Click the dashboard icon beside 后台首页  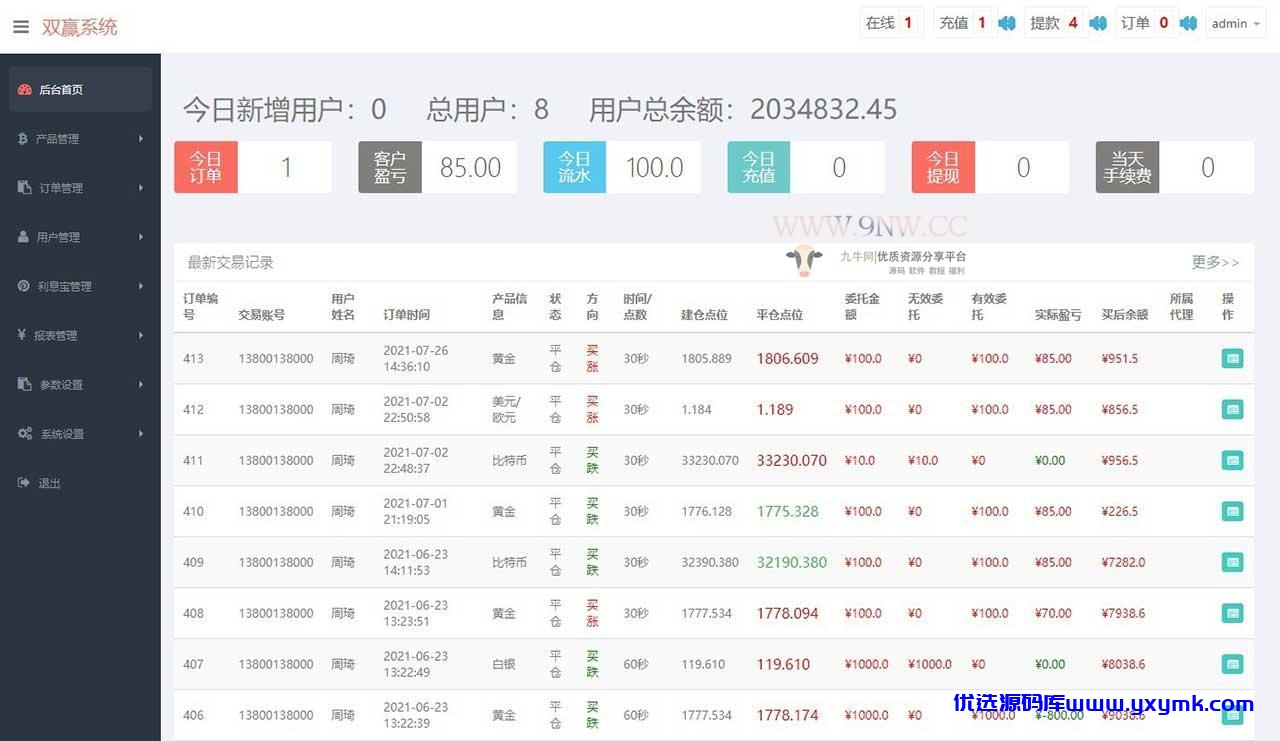pyautogui.click(x=25, y=90)
